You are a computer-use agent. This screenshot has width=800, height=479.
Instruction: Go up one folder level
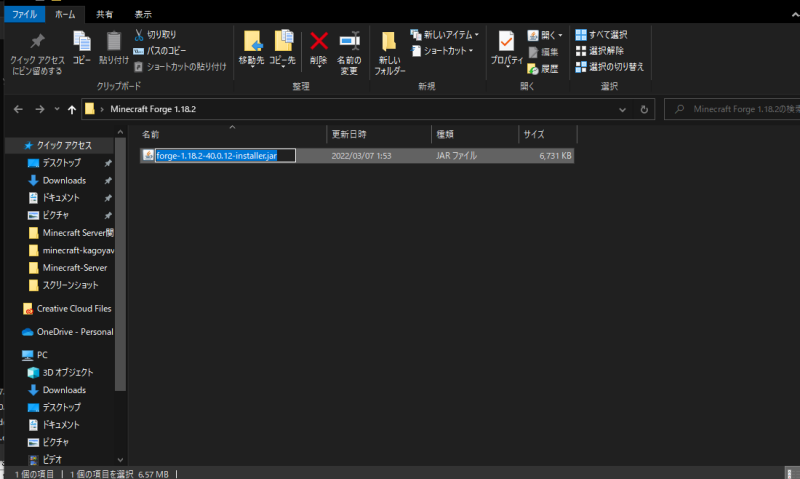pos(72,109)
